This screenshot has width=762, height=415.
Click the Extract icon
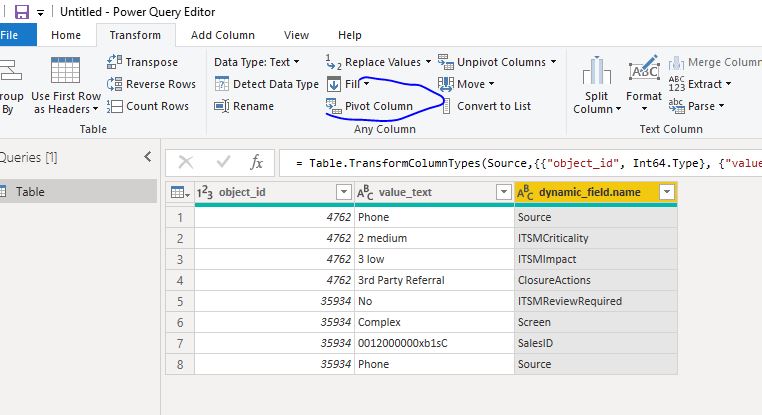(676, 84)
